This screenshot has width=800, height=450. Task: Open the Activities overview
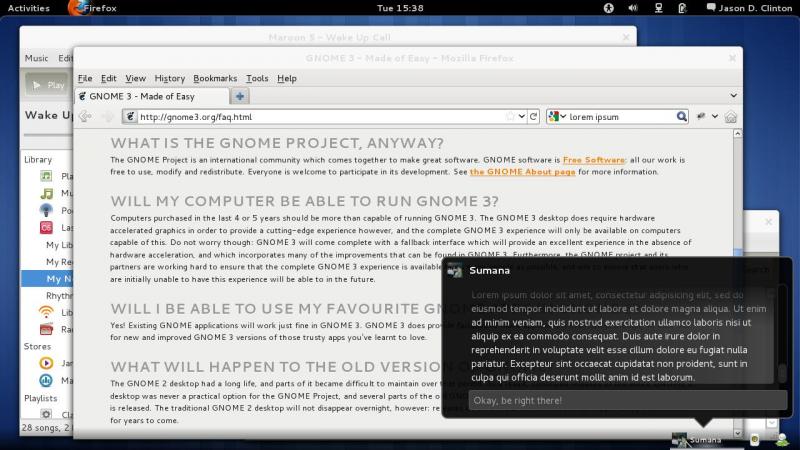point(29,8)
